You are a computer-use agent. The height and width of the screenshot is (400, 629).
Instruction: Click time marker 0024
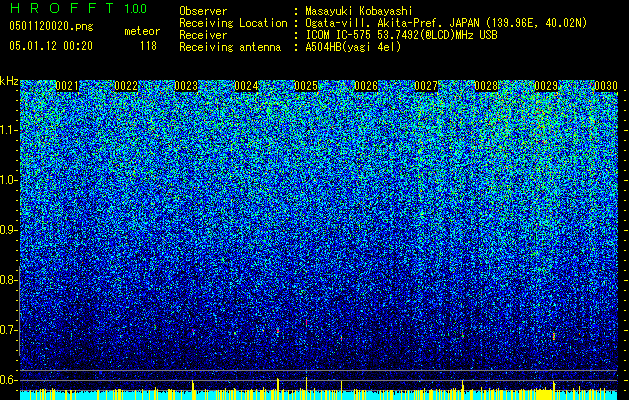(x=246, y=86)
